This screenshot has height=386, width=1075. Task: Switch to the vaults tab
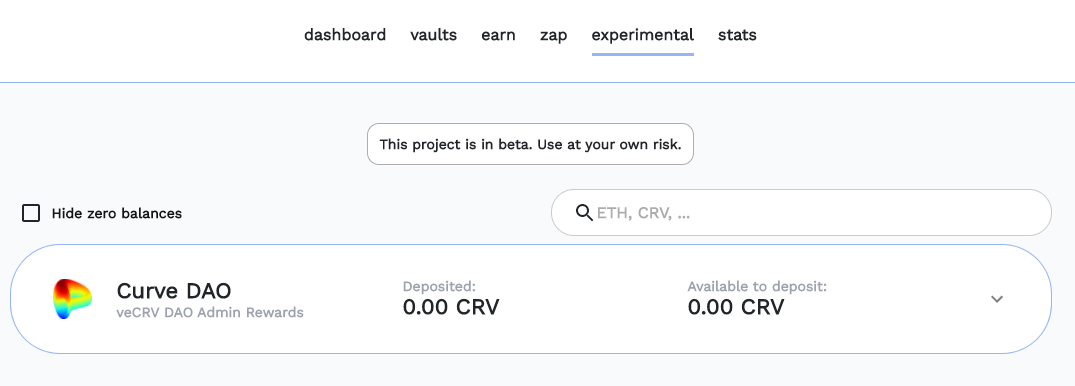433,34
